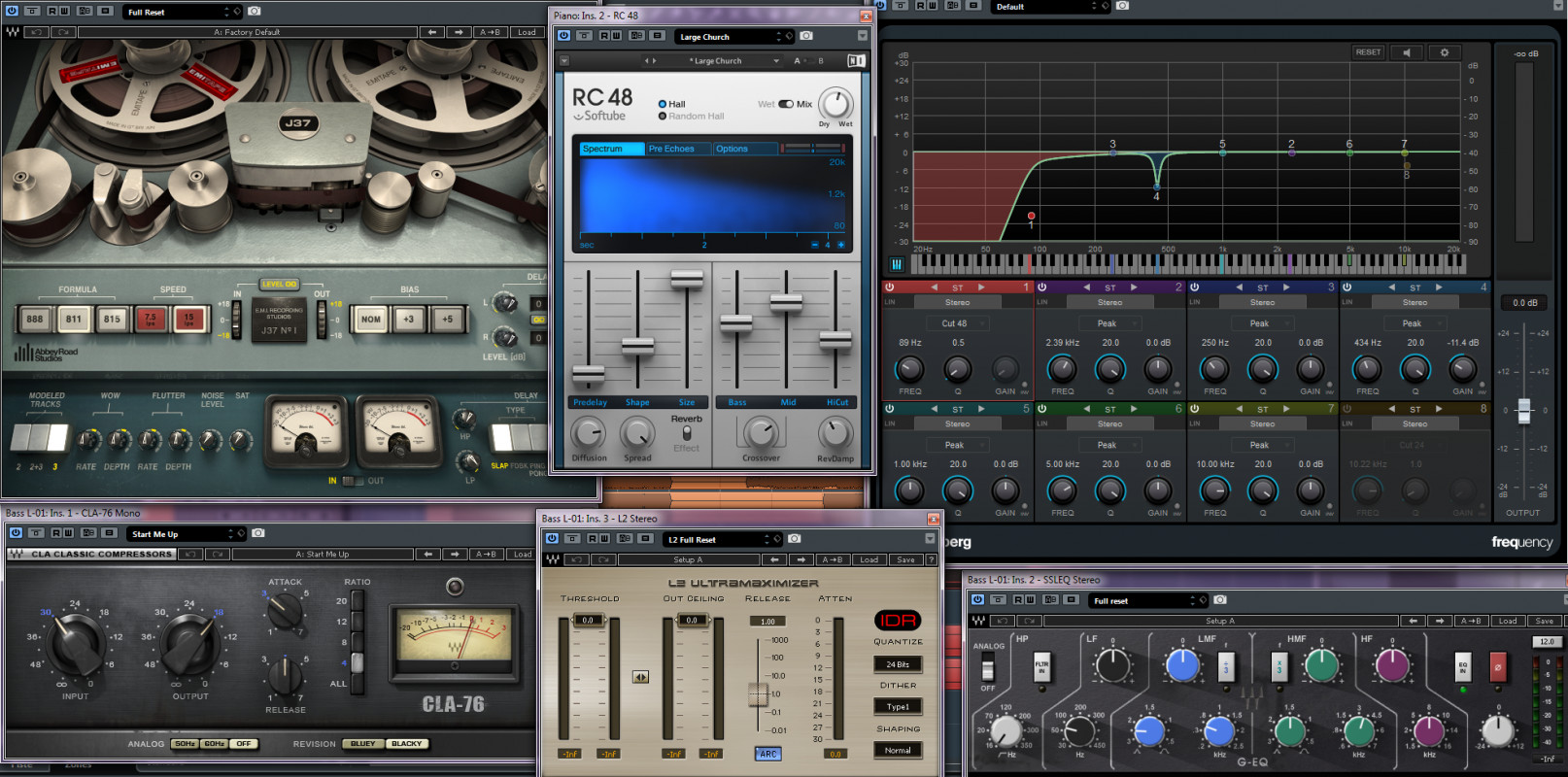Open Large Church preset selector in Cubase header
This screenshot has width=1568, height=777.
[734, 36]
